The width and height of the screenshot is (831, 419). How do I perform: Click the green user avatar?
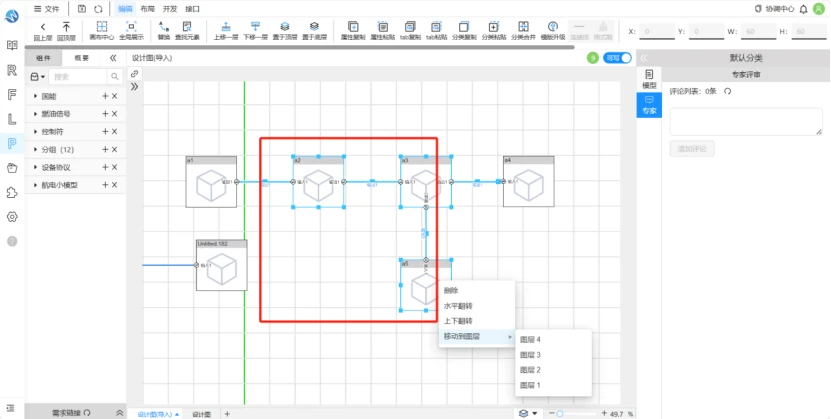coord(819,9)
